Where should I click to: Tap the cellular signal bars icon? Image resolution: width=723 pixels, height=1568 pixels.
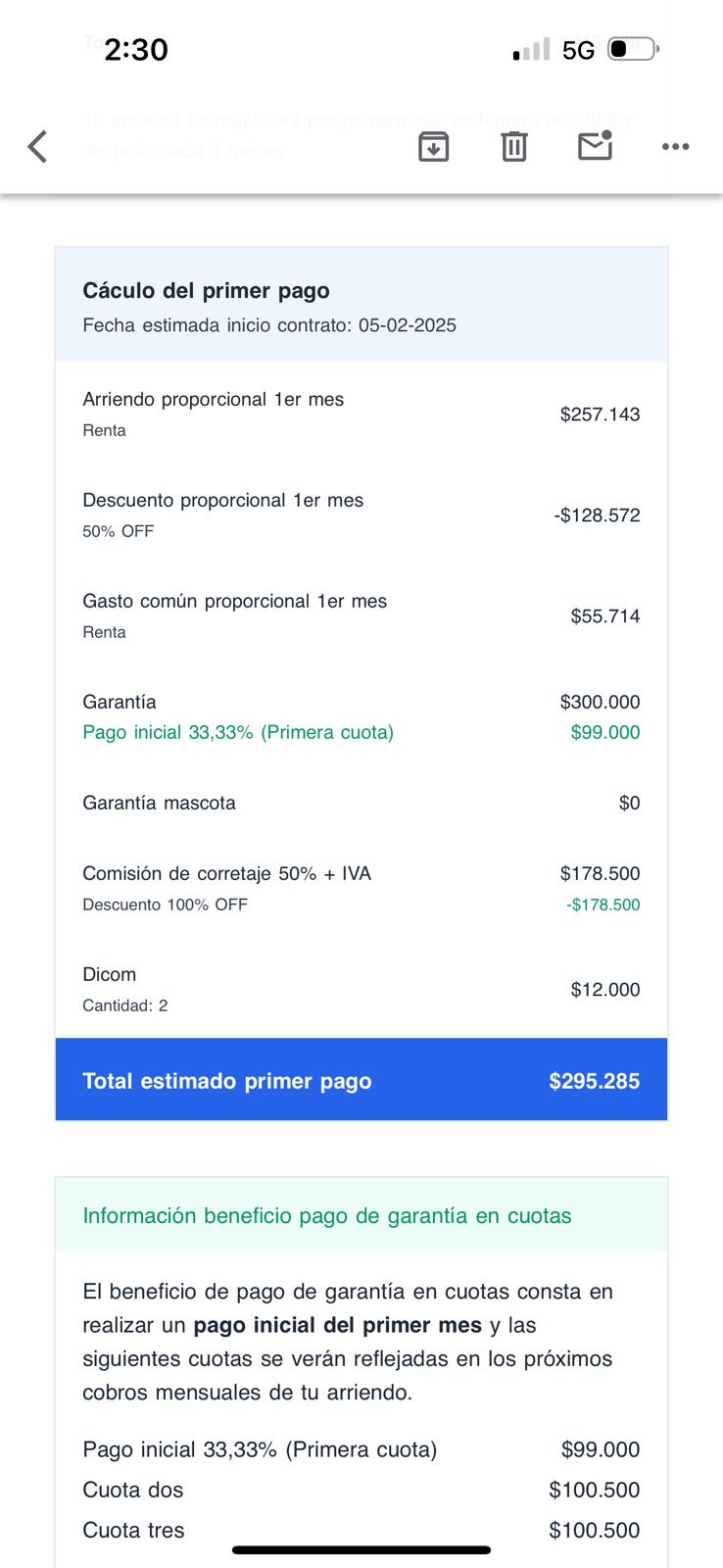(x=531, y=50)
